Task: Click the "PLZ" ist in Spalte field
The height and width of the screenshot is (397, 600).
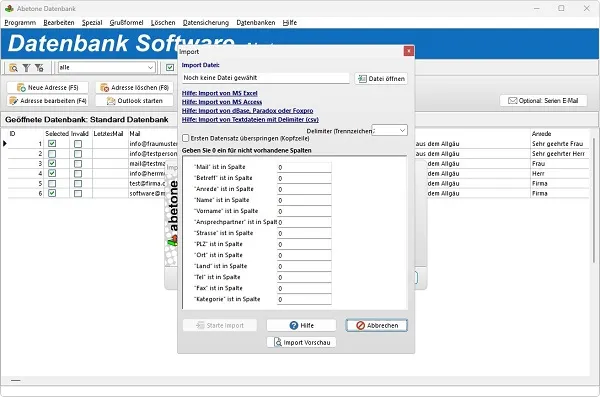Action: 304,244
